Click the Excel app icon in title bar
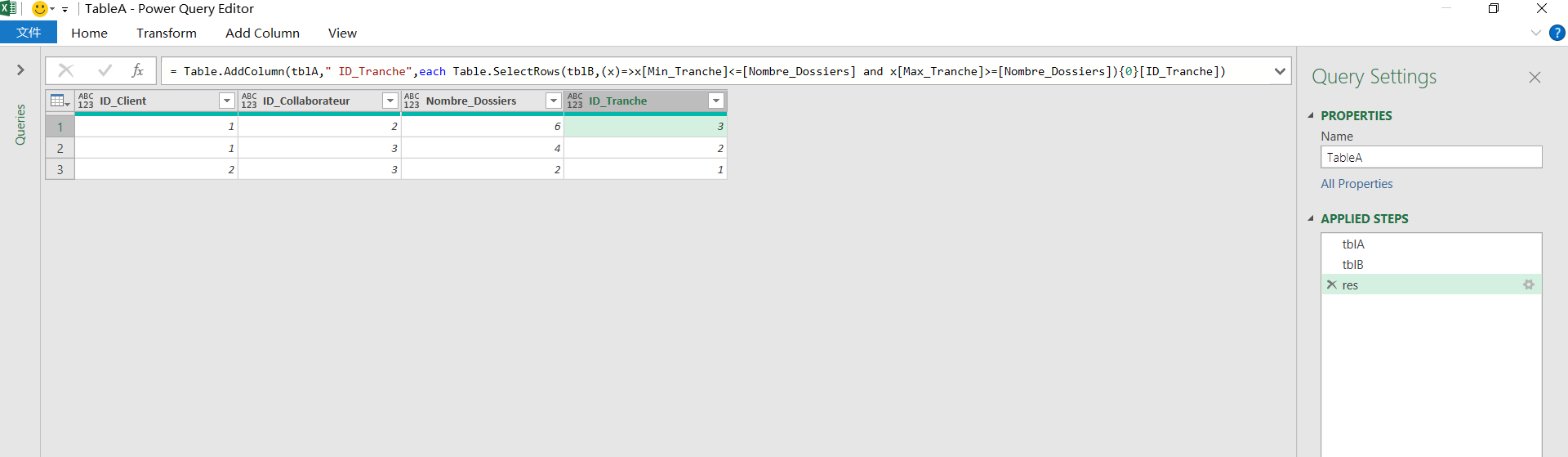 [x=8, y=8]
